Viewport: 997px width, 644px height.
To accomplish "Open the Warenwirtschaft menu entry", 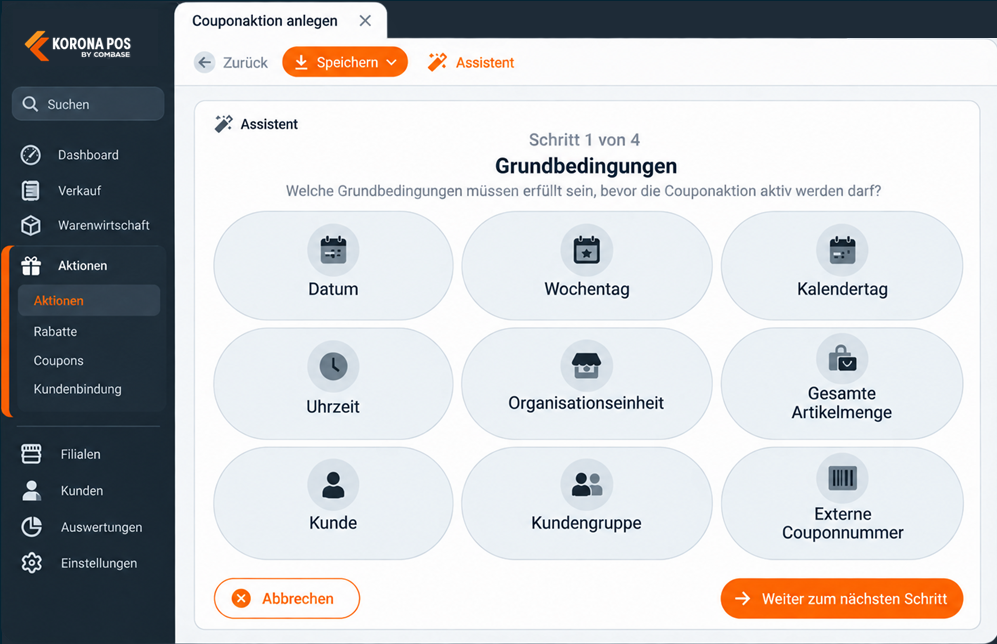I will (x=104, y=226).
